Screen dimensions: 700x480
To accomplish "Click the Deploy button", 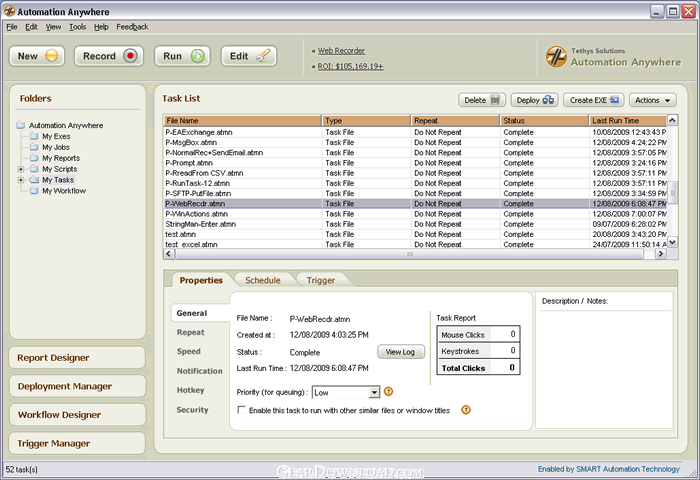I will 534,100.
